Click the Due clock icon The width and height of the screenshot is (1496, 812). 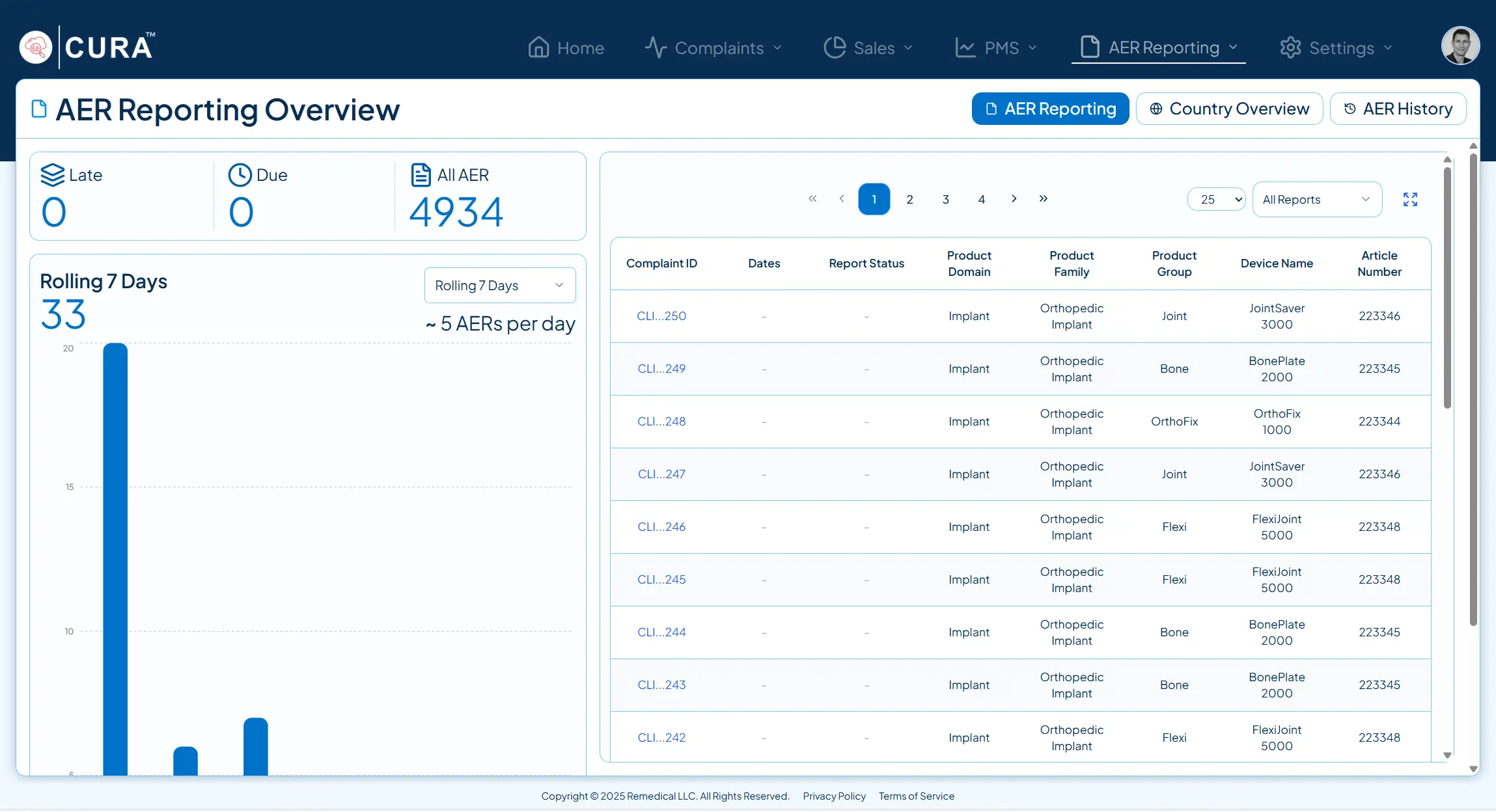click(240, 175)
